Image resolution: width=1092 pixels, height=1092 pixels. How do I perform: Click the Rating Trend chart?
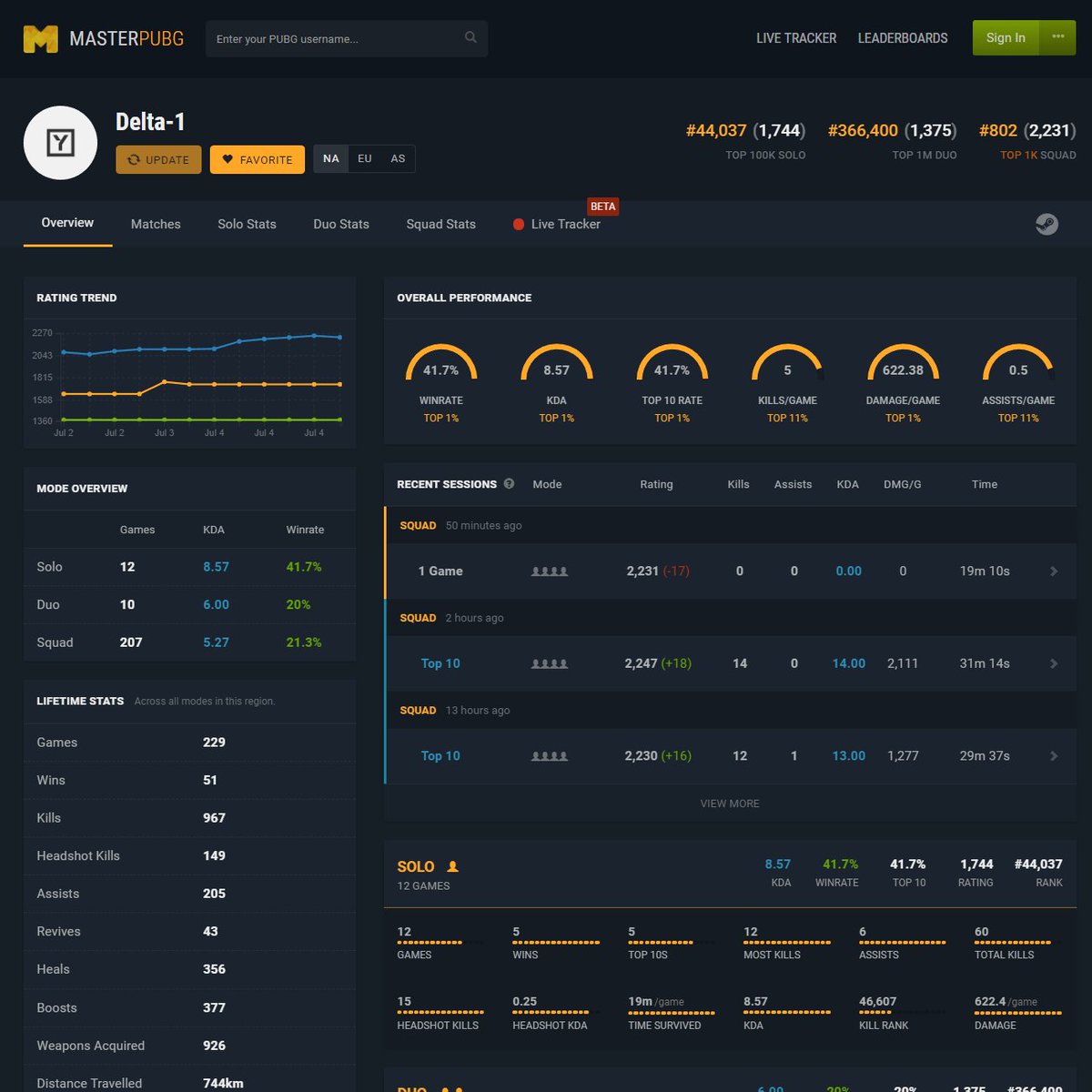[189, 382]
